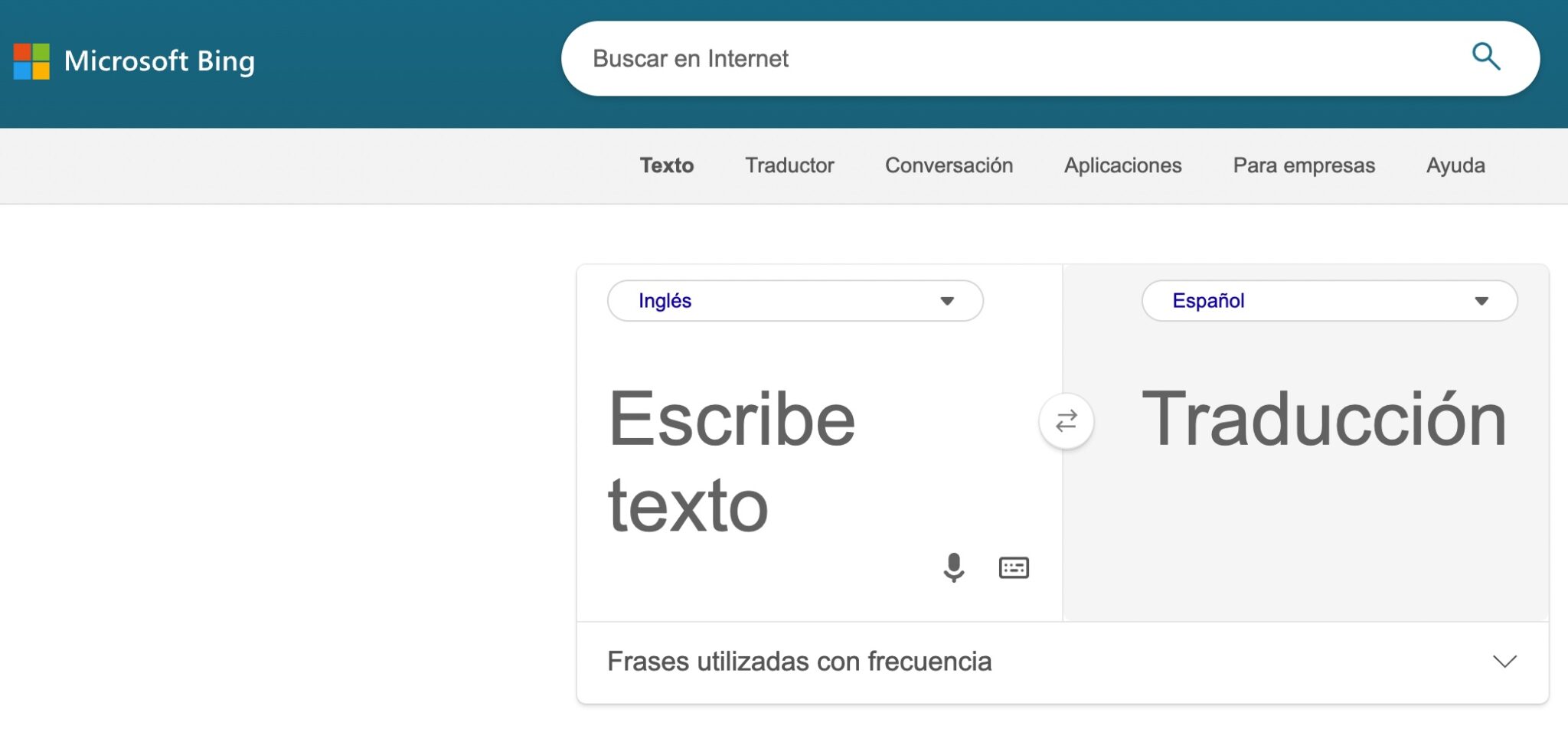
Task: Click the colored Microsoft squares logo
Action: [x=33, y=61]
